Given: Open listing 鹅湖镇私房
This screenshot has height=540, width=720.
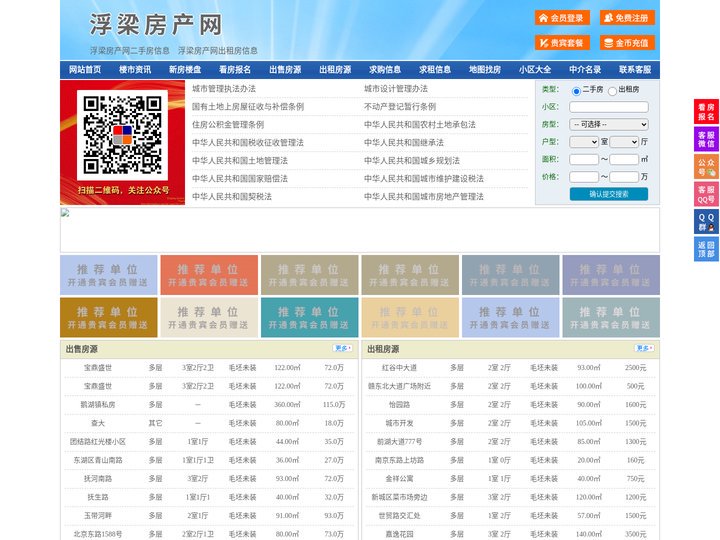Looking at the screenshot, I should [x=98, y=405].
